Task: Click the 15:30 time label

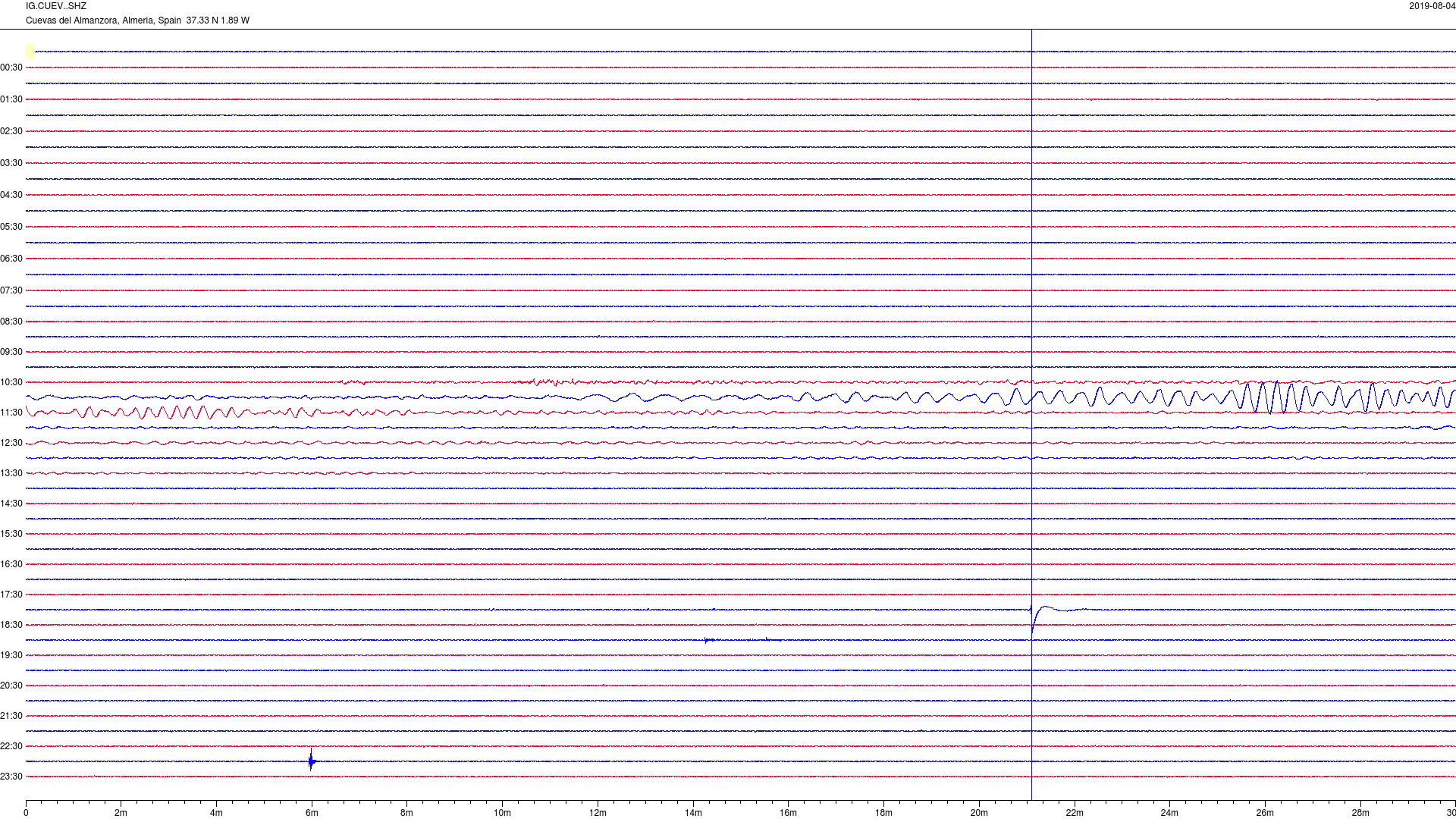Action: 11,534
